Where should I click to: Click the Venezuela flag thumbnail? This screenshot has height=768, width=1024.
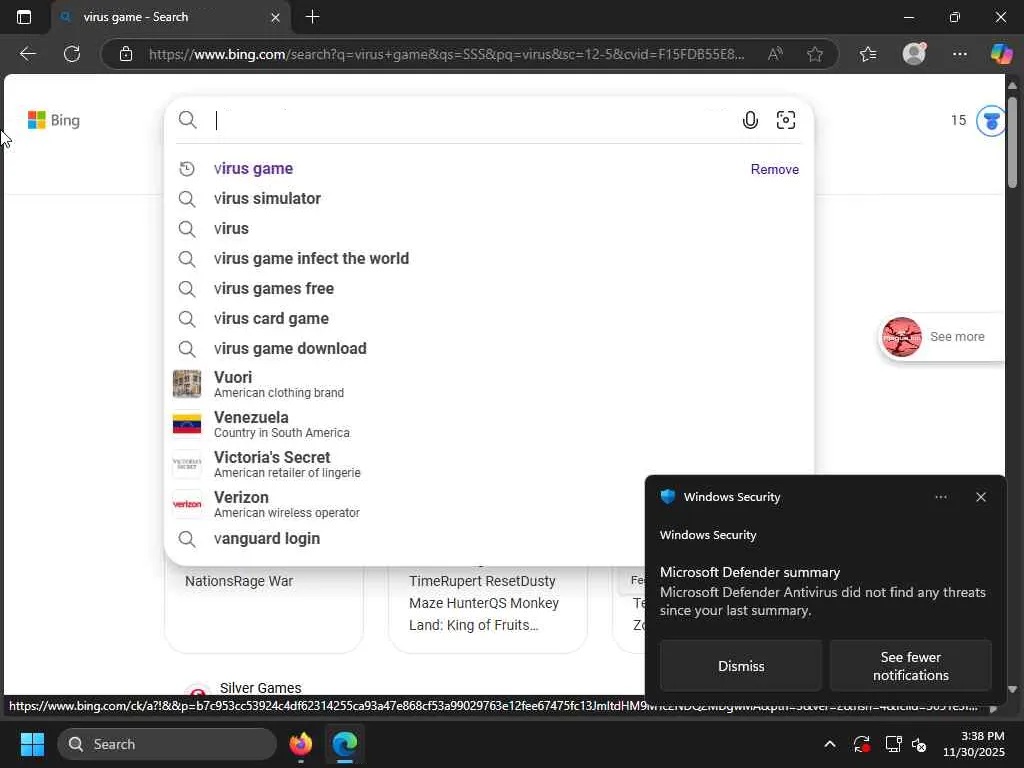click(187, 424)
